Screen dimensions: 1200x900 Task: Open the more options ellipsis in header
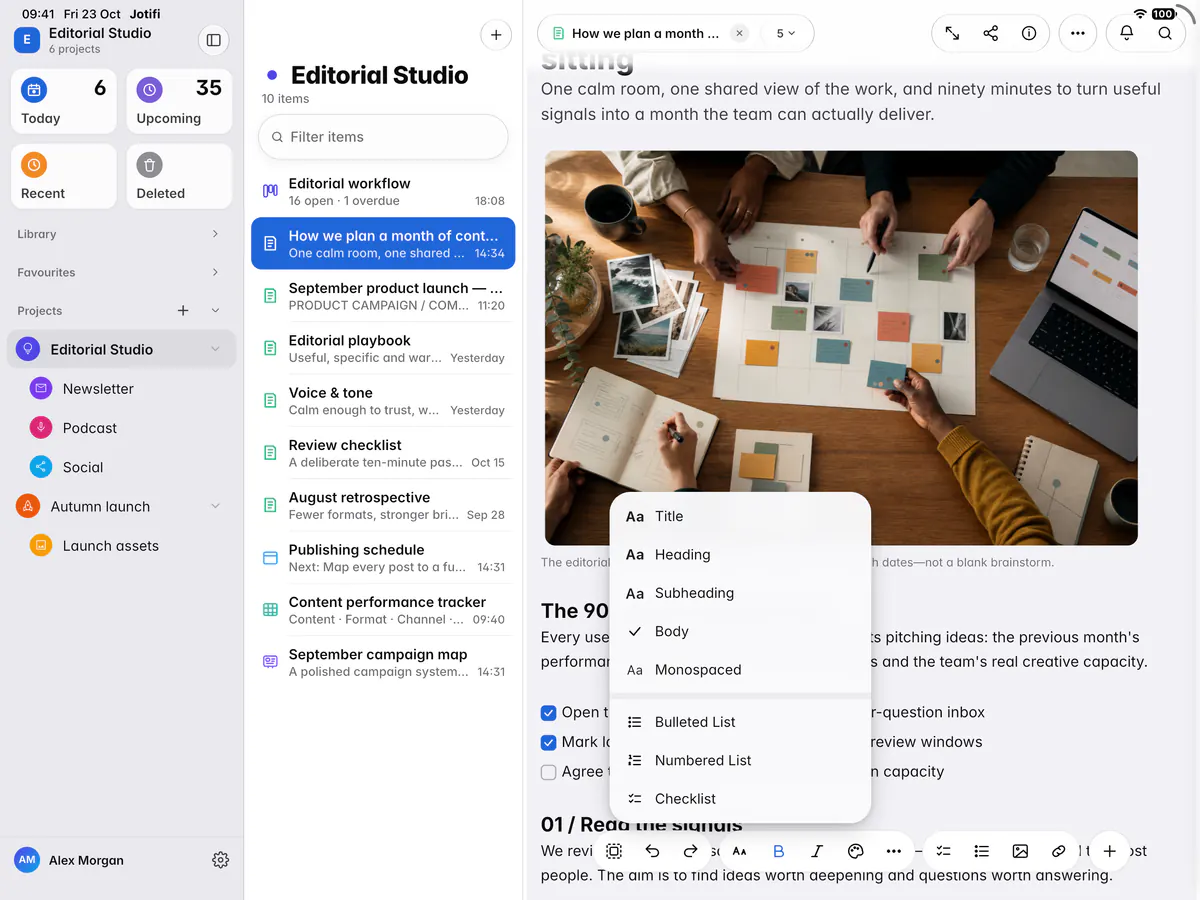click(1077, 33)
